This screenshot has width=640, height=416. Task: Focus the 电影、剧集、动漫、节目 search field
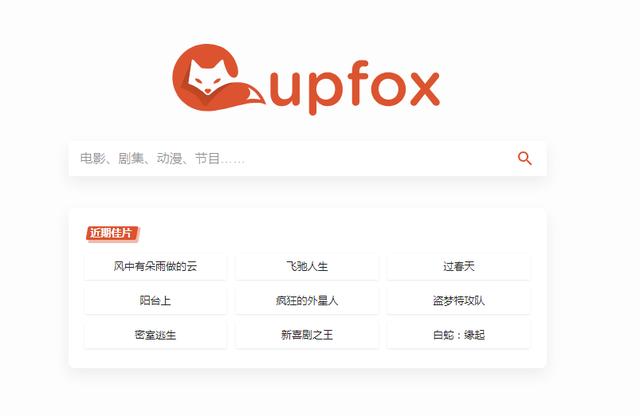307,158
